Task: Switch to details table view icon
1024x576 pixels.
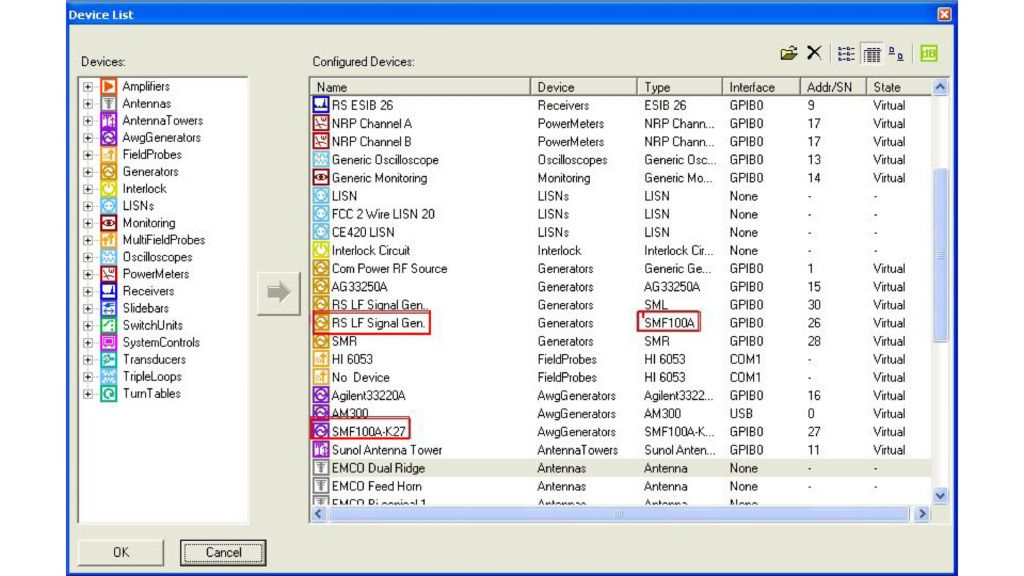Action: coord(872,54)
